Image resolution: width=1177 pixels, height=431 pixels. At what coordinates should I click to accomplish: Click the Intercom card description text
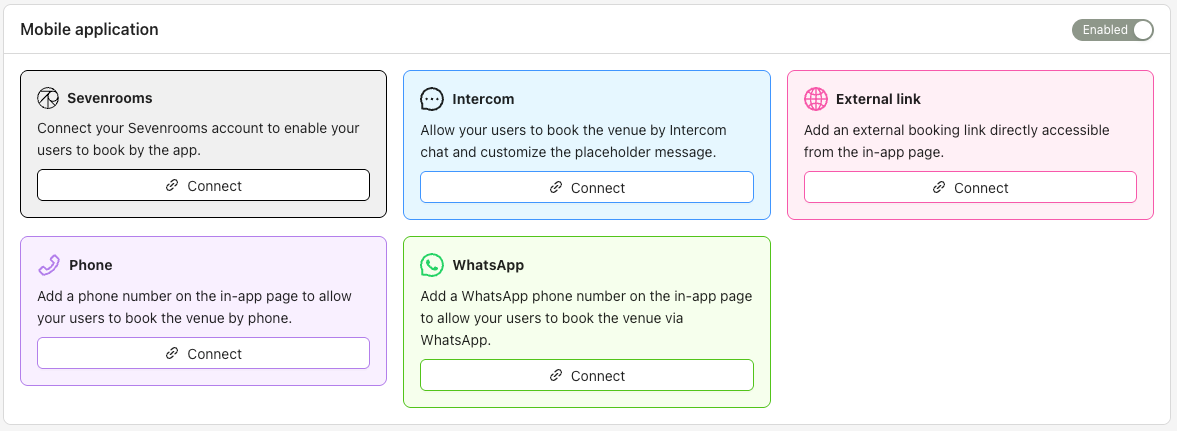click(573, 141)
